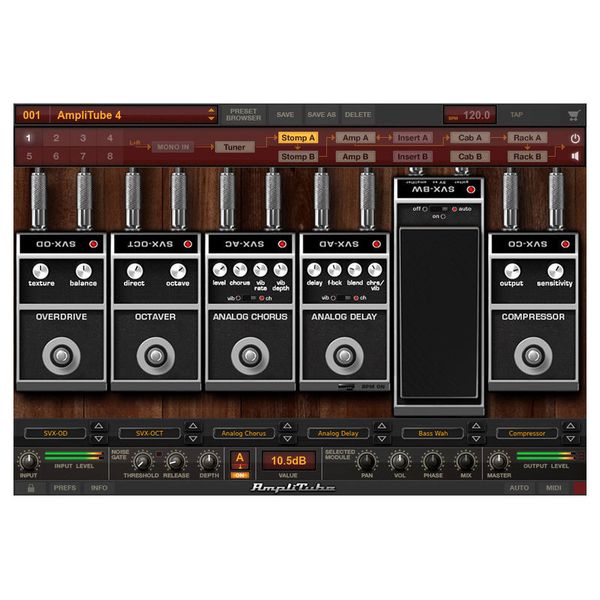Screen dimensions: 600x600
Task: Click the sensitivity knob on Compressor
Action: 555,271
